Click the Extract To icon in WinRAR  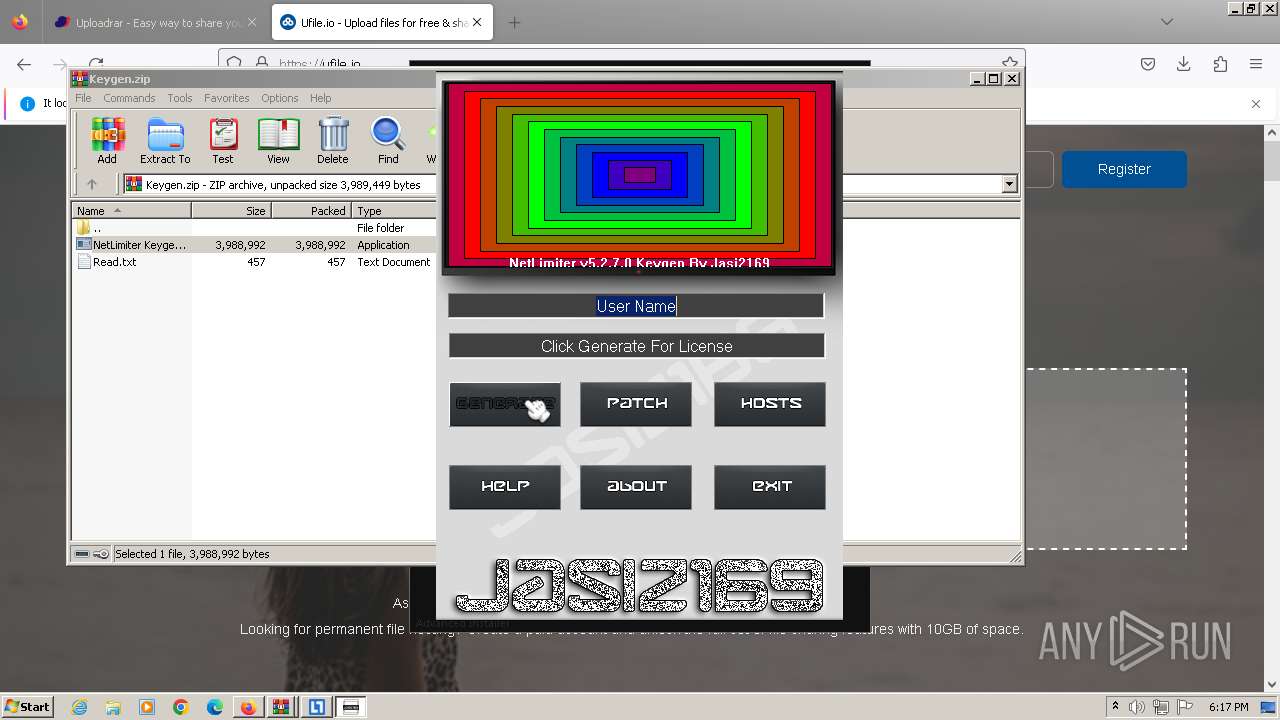pos(165,141)
